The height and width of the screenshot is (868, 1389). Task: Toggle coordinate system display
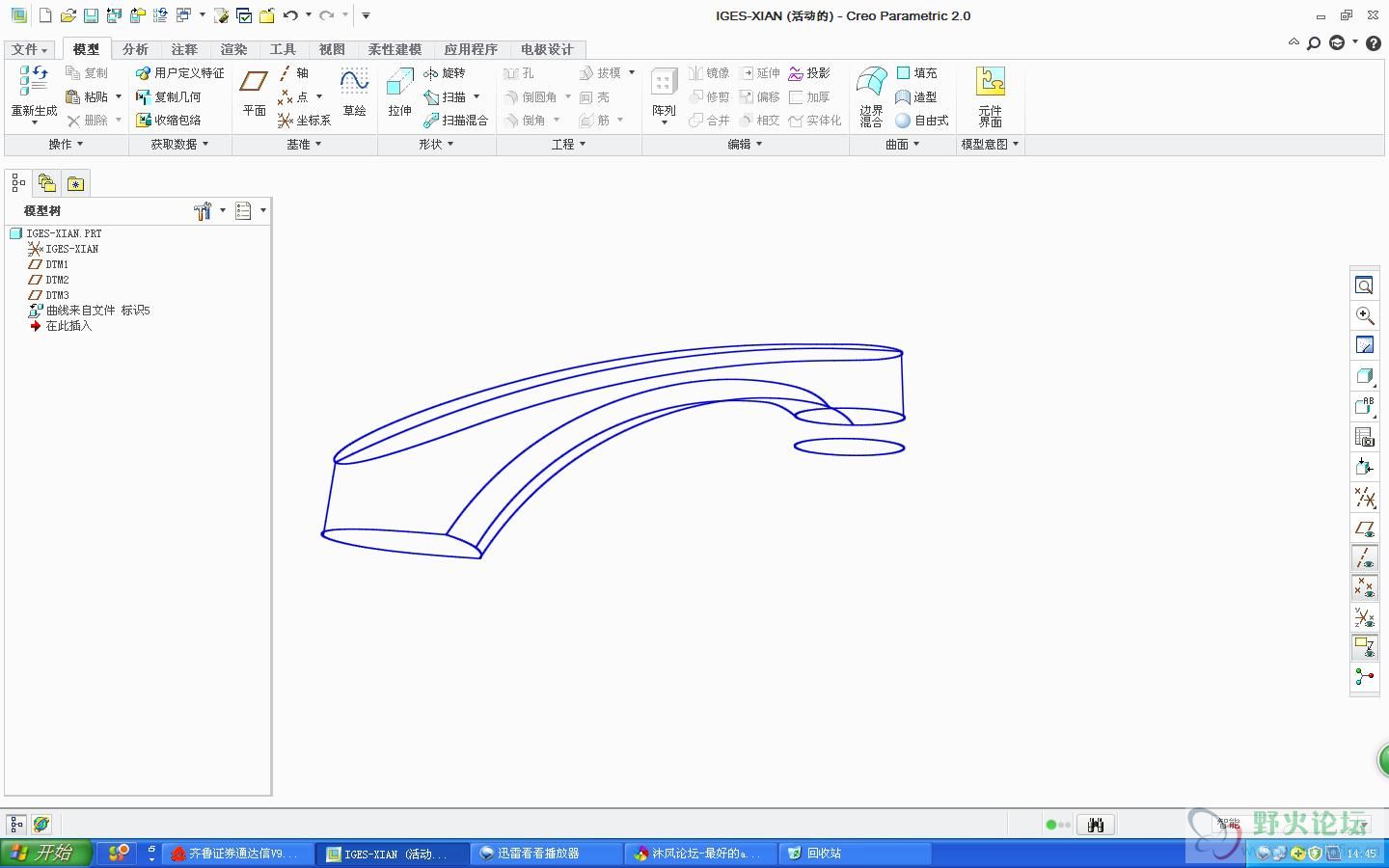1364,617
